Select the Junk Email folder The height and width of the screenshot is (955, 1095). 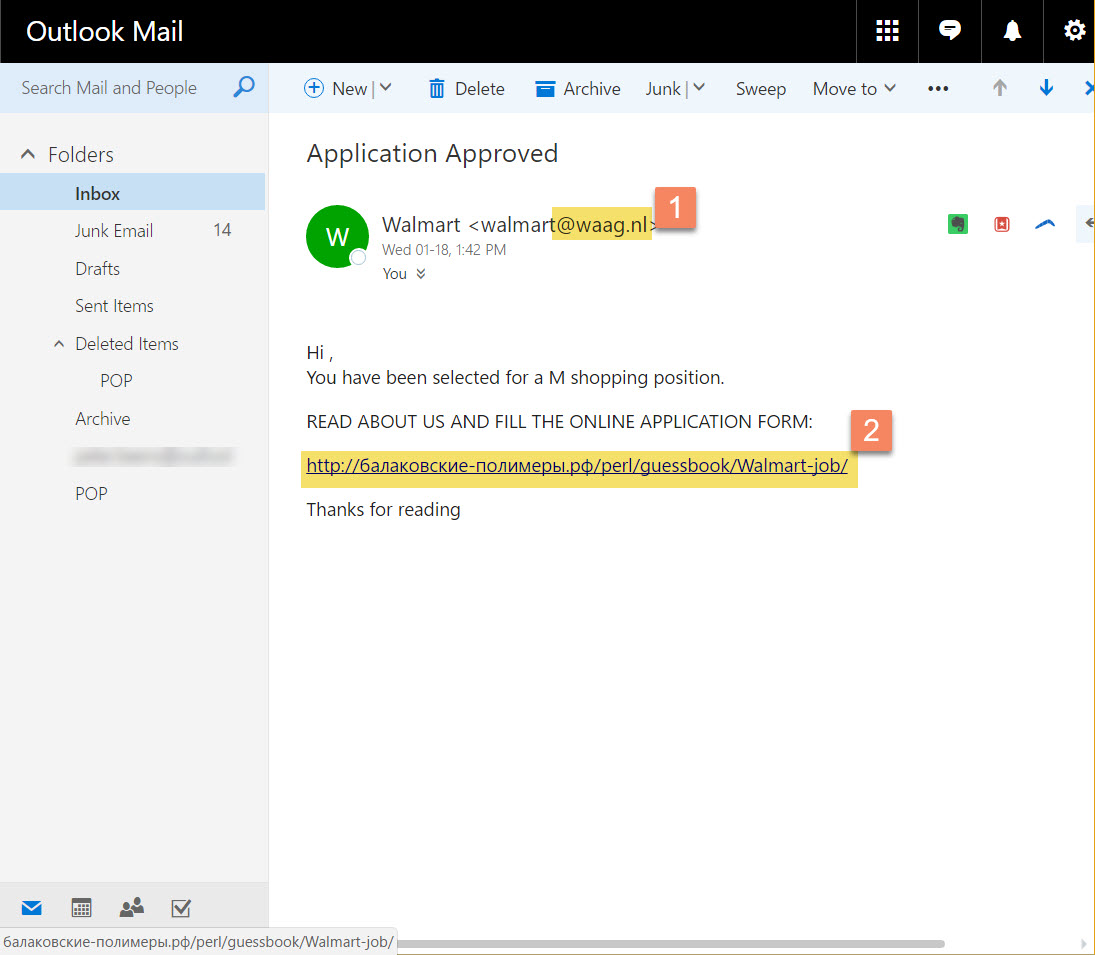[114, 231]
